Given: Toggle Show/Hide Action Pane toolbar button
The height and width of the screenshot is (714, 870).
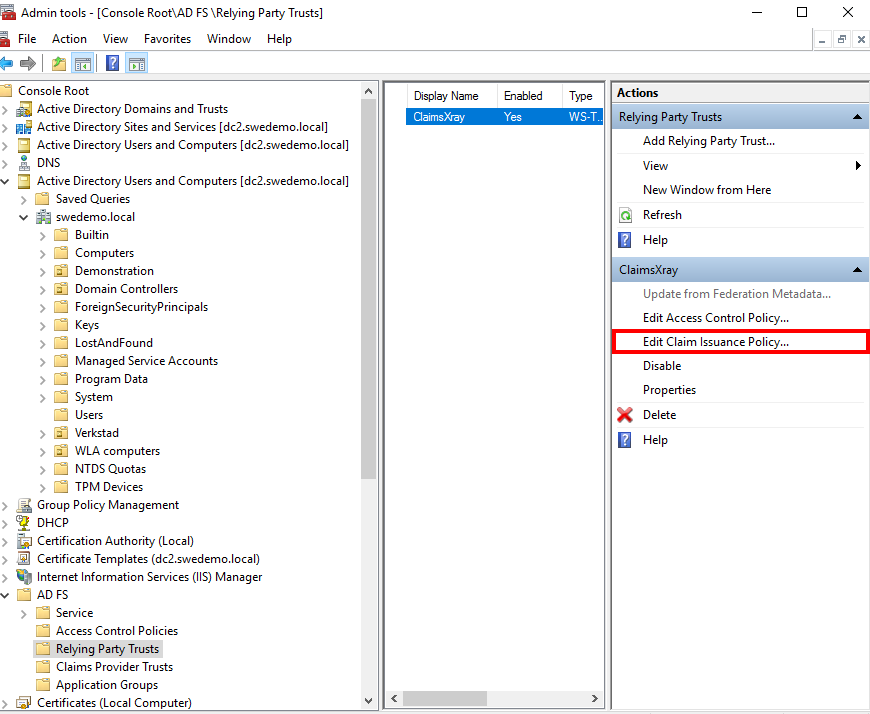Looking at the screenshot, I should 137,64.
